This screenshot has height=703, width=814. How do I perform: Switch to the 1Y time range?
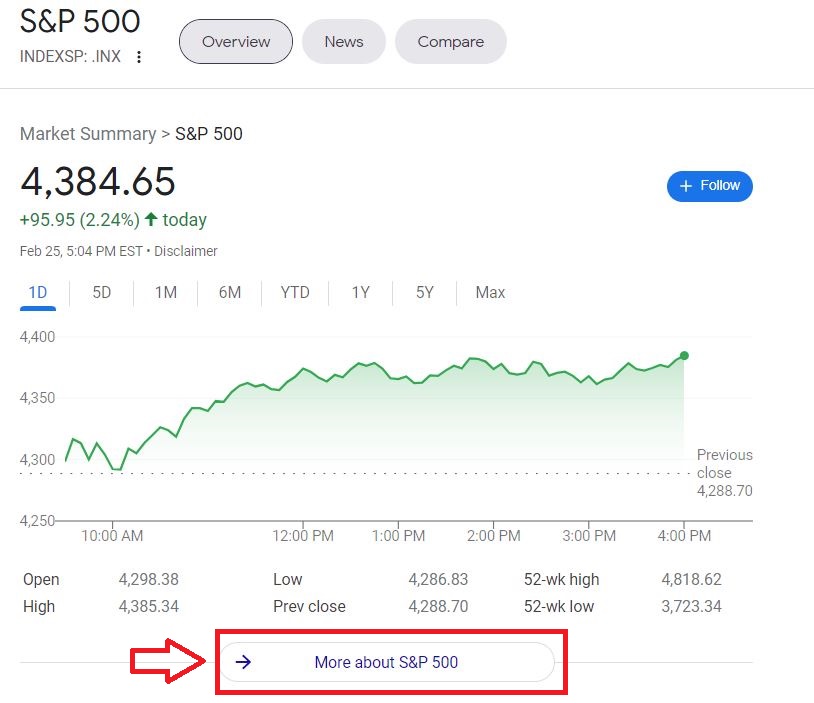click(x=360, y=292)
